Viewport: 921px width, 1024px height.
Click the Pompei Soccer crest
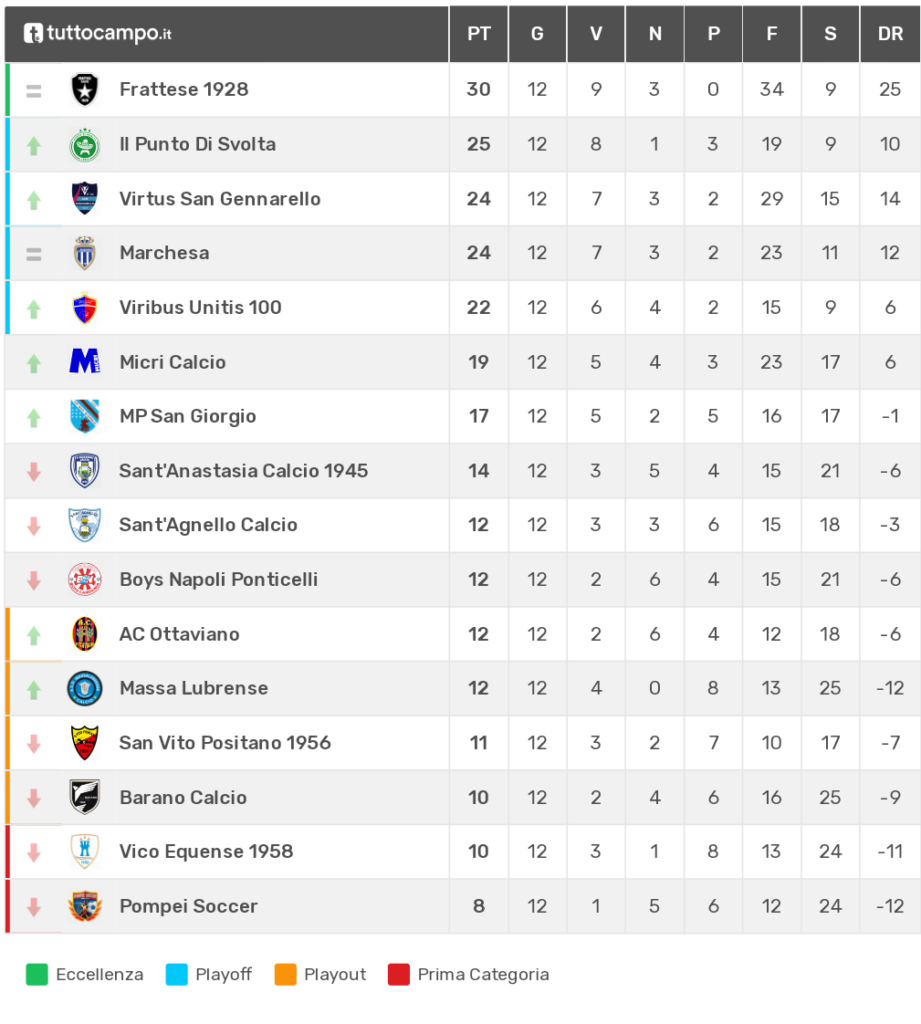pos(84,906)
